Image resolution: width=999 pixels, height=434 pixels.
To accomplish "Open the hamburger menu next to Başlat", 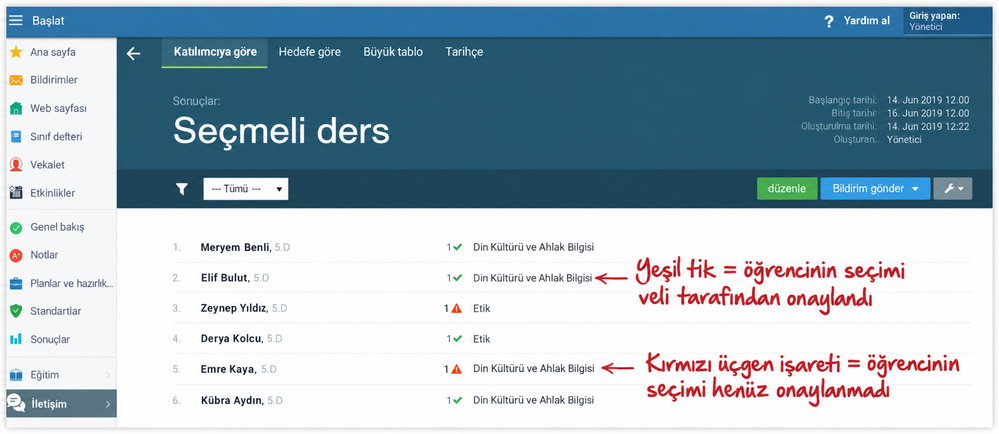I will (x=15, y=21).
